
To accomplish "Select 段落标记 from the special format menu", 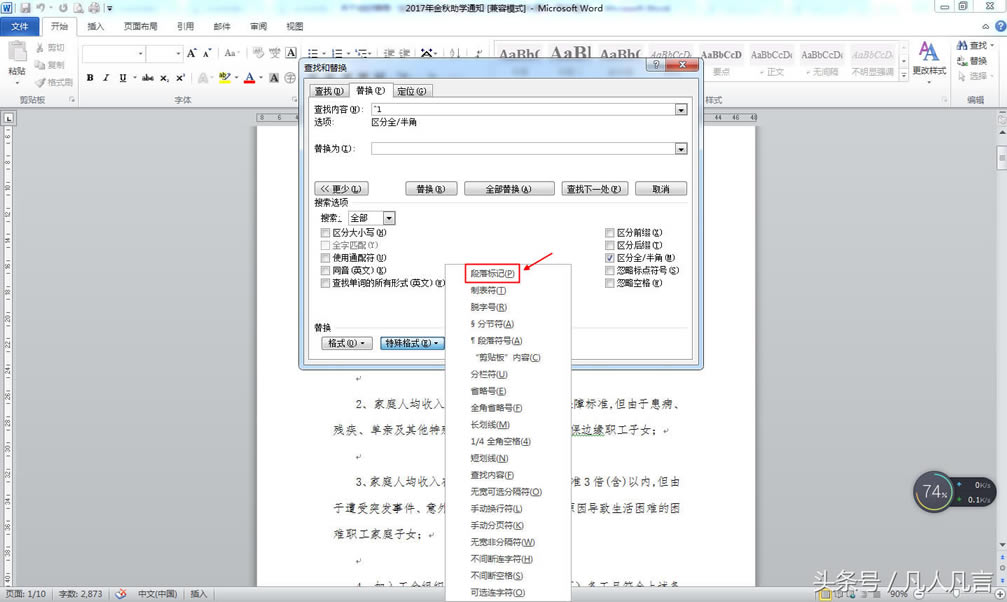I will point(492,273).
